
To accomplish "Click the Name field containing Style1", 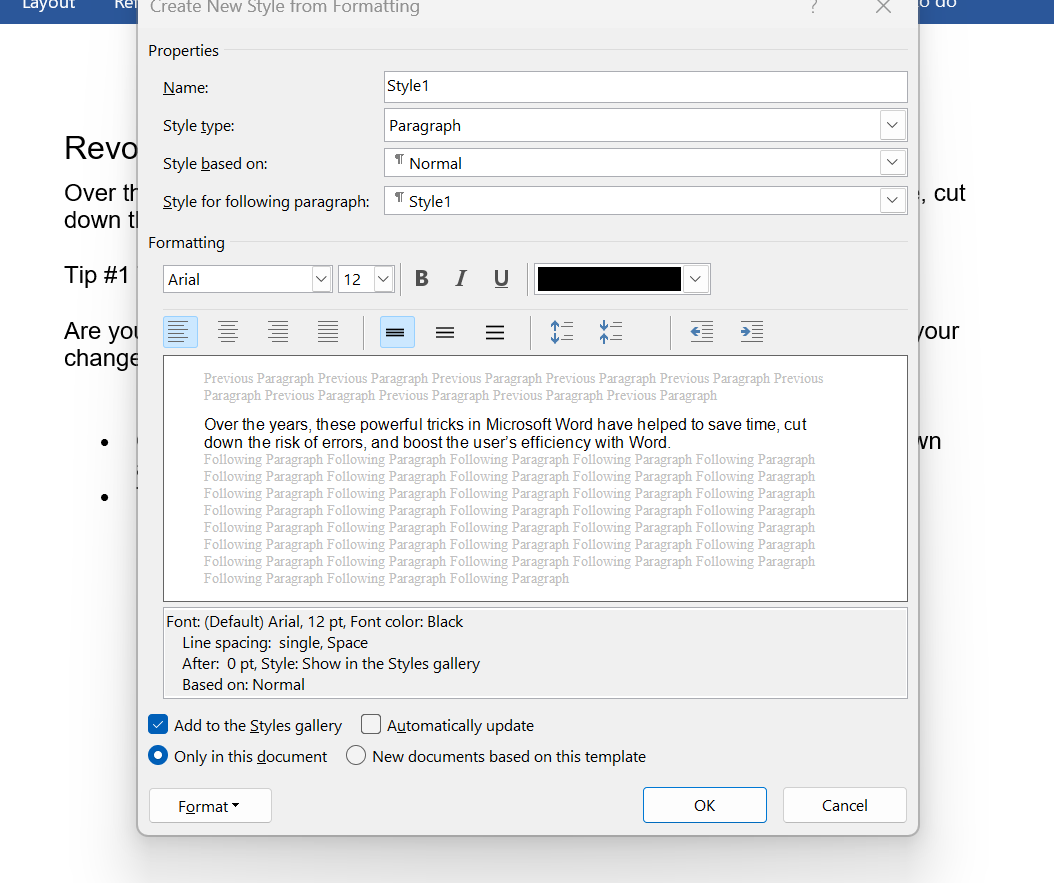I will point(645,87).
